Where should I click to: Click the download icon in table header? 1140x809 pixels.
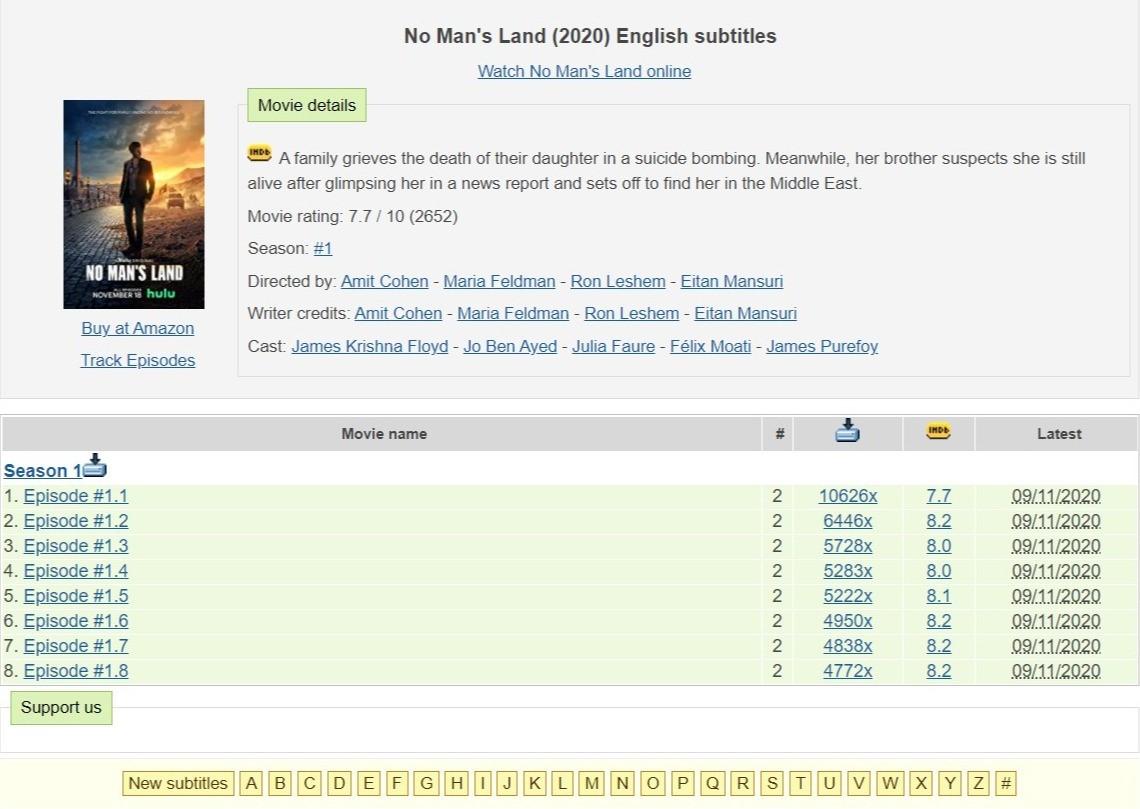coord(847,432)
